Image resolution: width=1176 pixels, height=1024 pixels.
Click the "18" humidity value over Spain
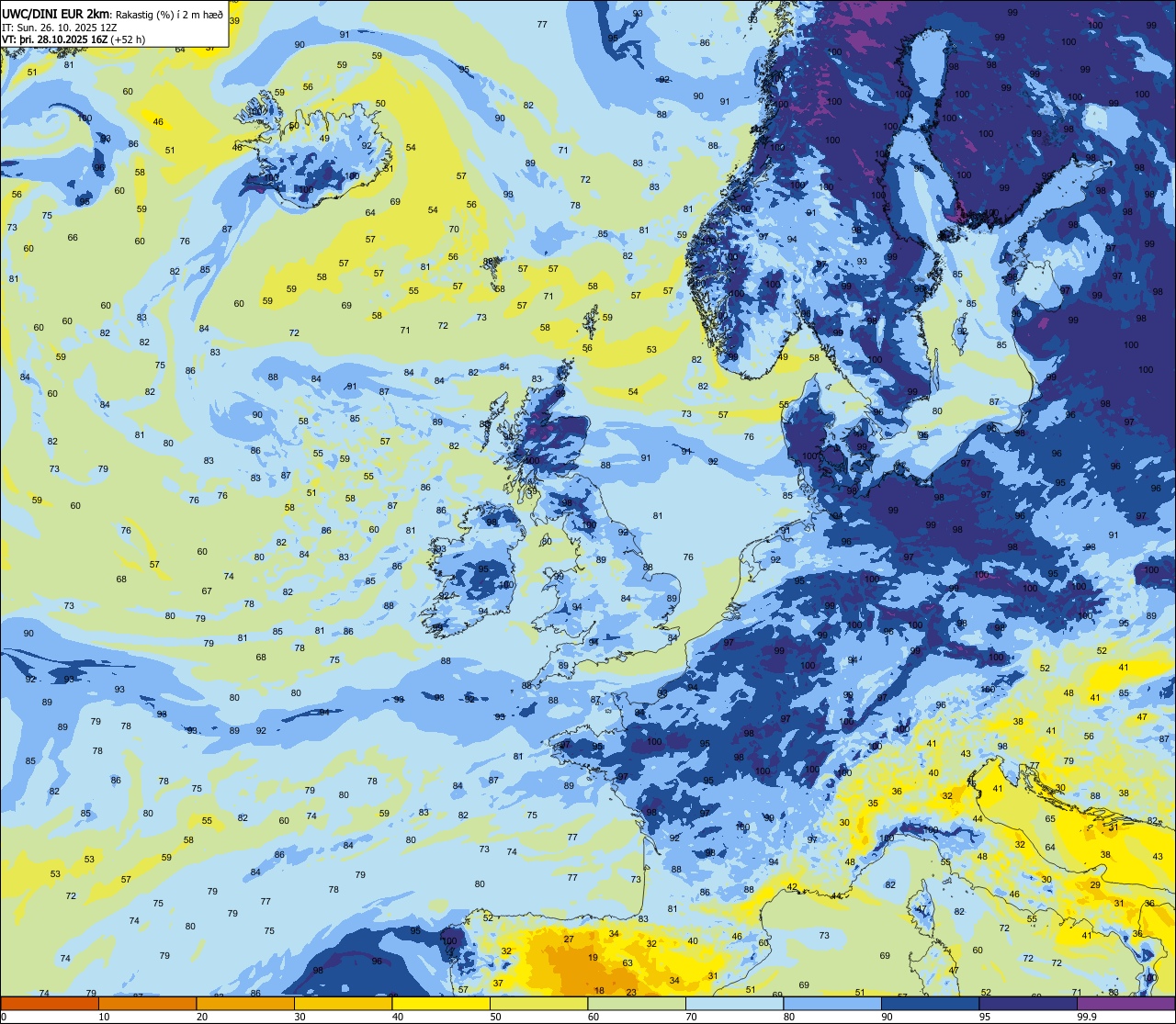[x=599, y=990]
